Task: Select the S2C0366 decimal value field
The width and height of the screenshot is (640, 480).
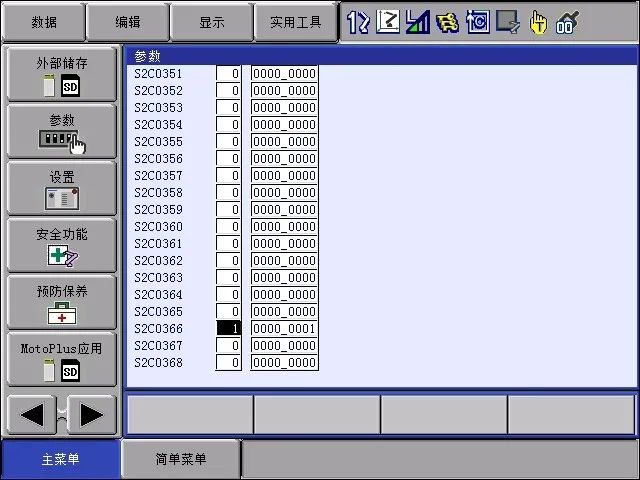Action: [x=229, y=329]
